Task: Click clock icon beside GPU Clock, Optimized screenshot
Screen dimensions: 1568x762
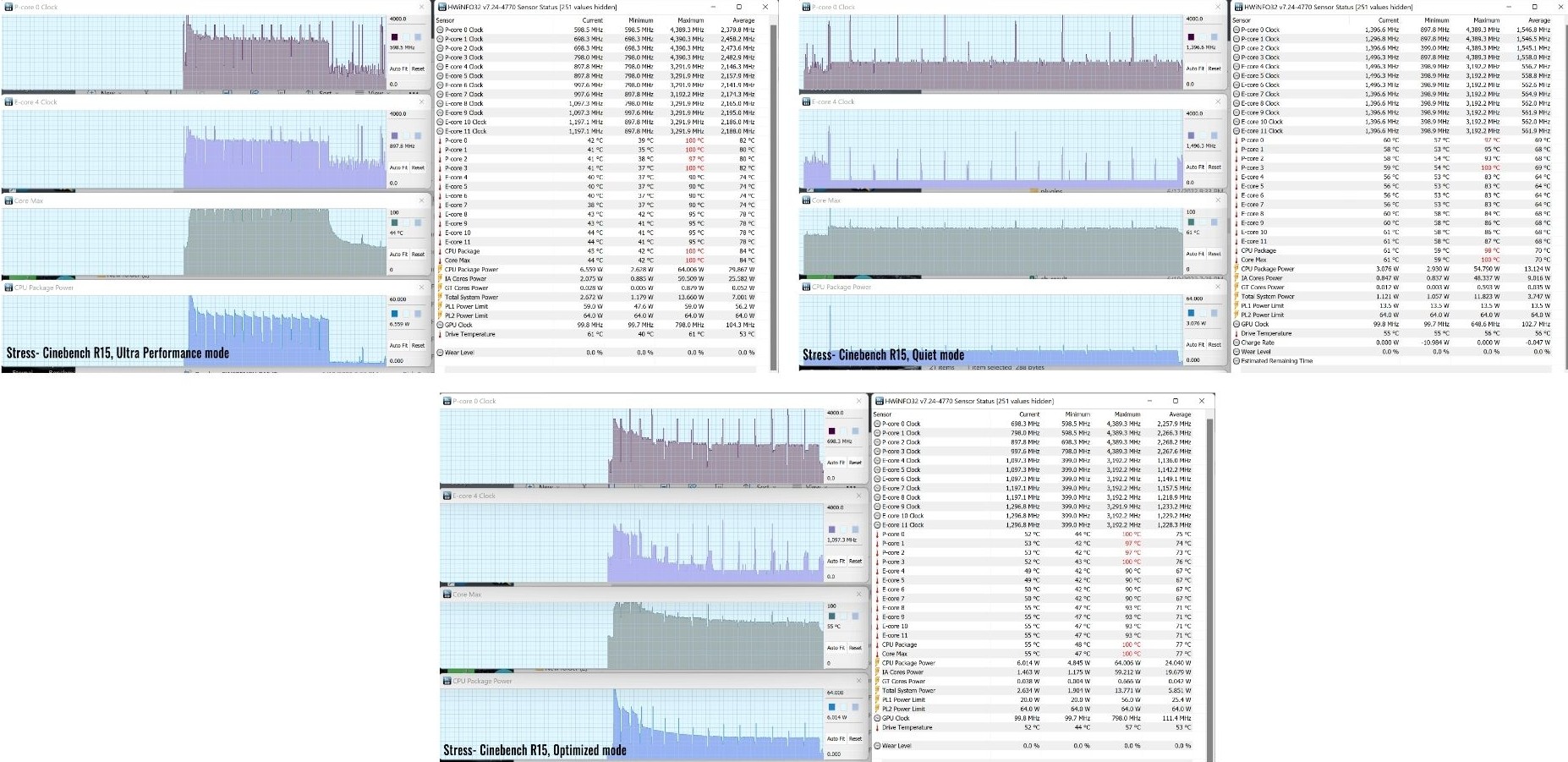Action: tap(878, 718)
